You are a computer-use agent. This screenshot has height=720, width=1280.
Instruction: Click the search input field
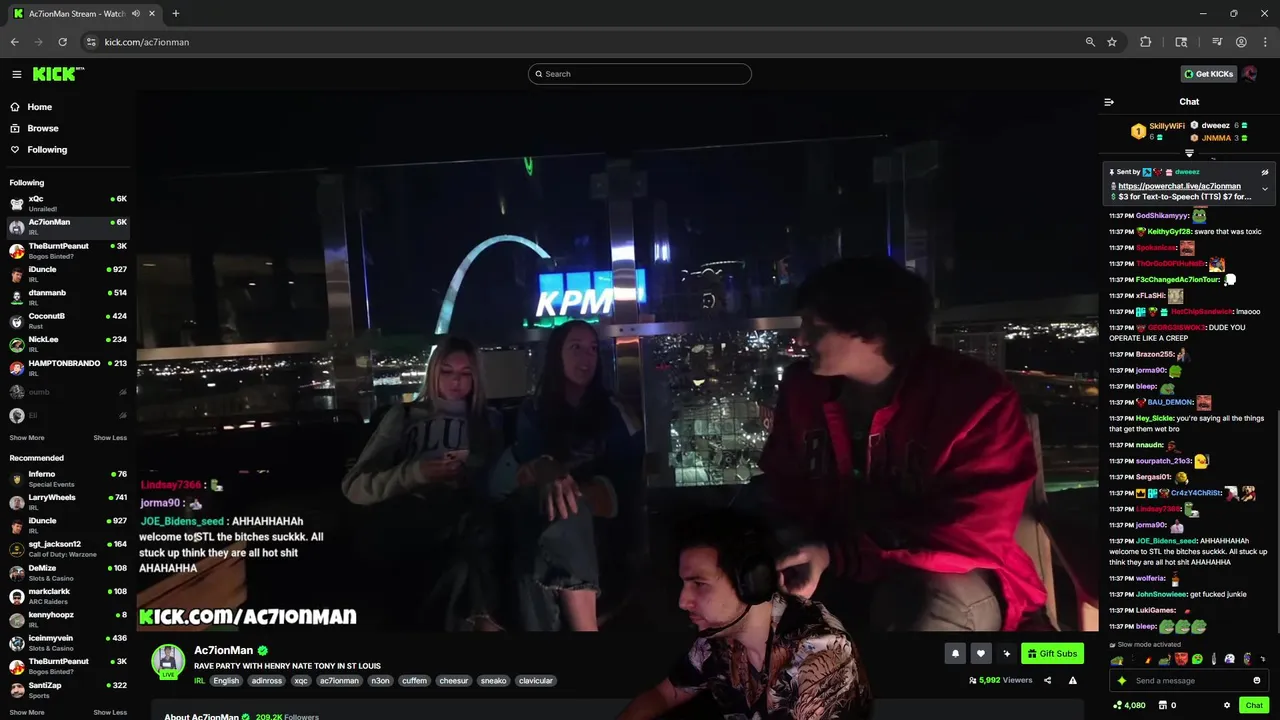tap(640, 74)
